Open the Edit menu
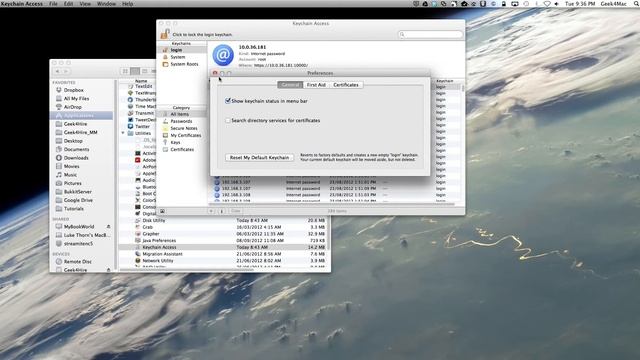Screen dimensions: 640x360 click(x=68, y=4)
